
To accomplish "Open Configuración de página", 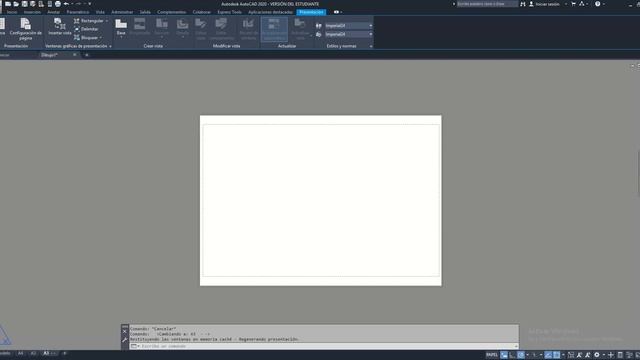I will 25,29.
